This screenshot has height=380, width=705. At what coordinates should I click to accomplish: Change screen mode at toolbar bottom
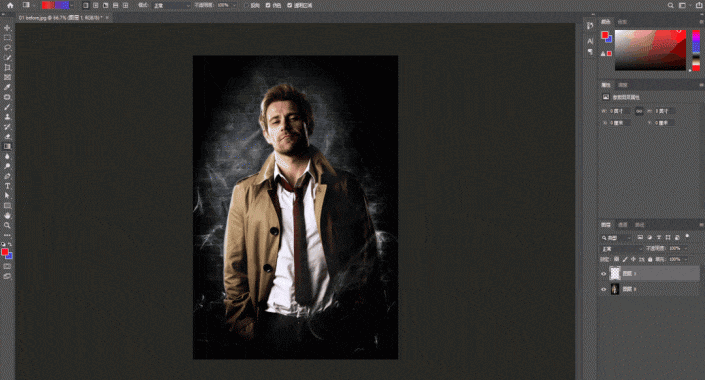click(x=7, y=277)
